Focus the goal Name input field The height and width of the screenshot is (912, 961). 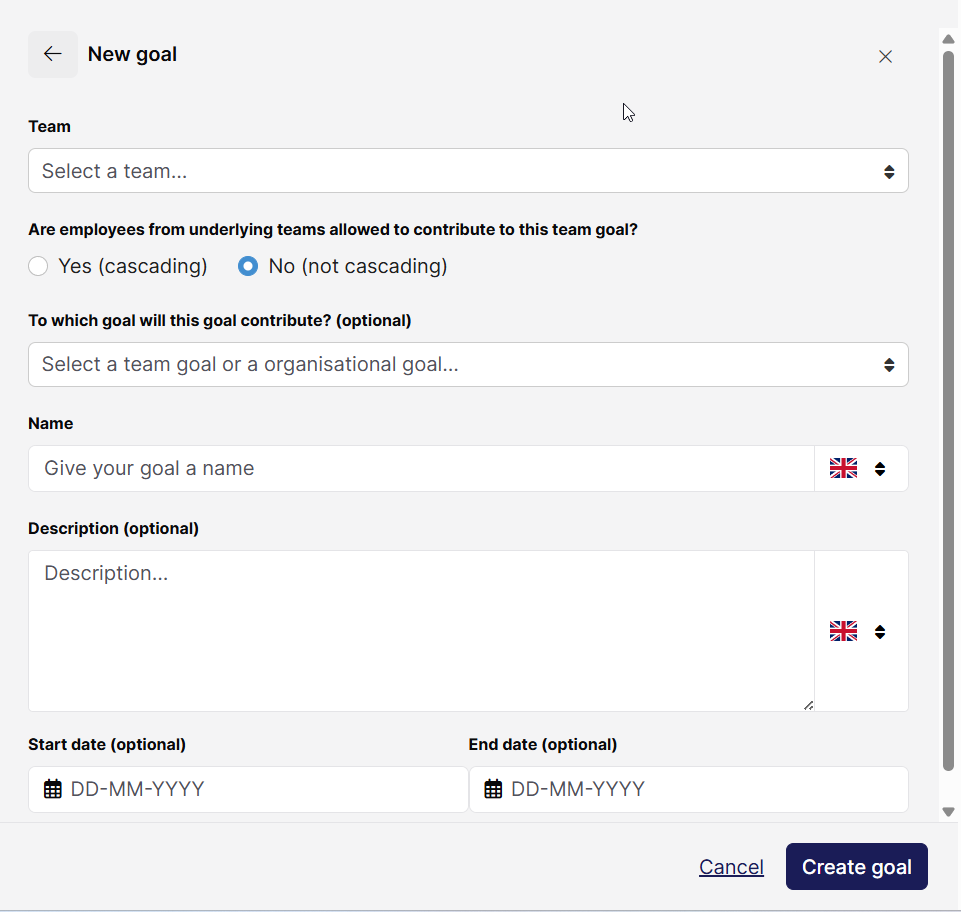(x=421, y=468)
